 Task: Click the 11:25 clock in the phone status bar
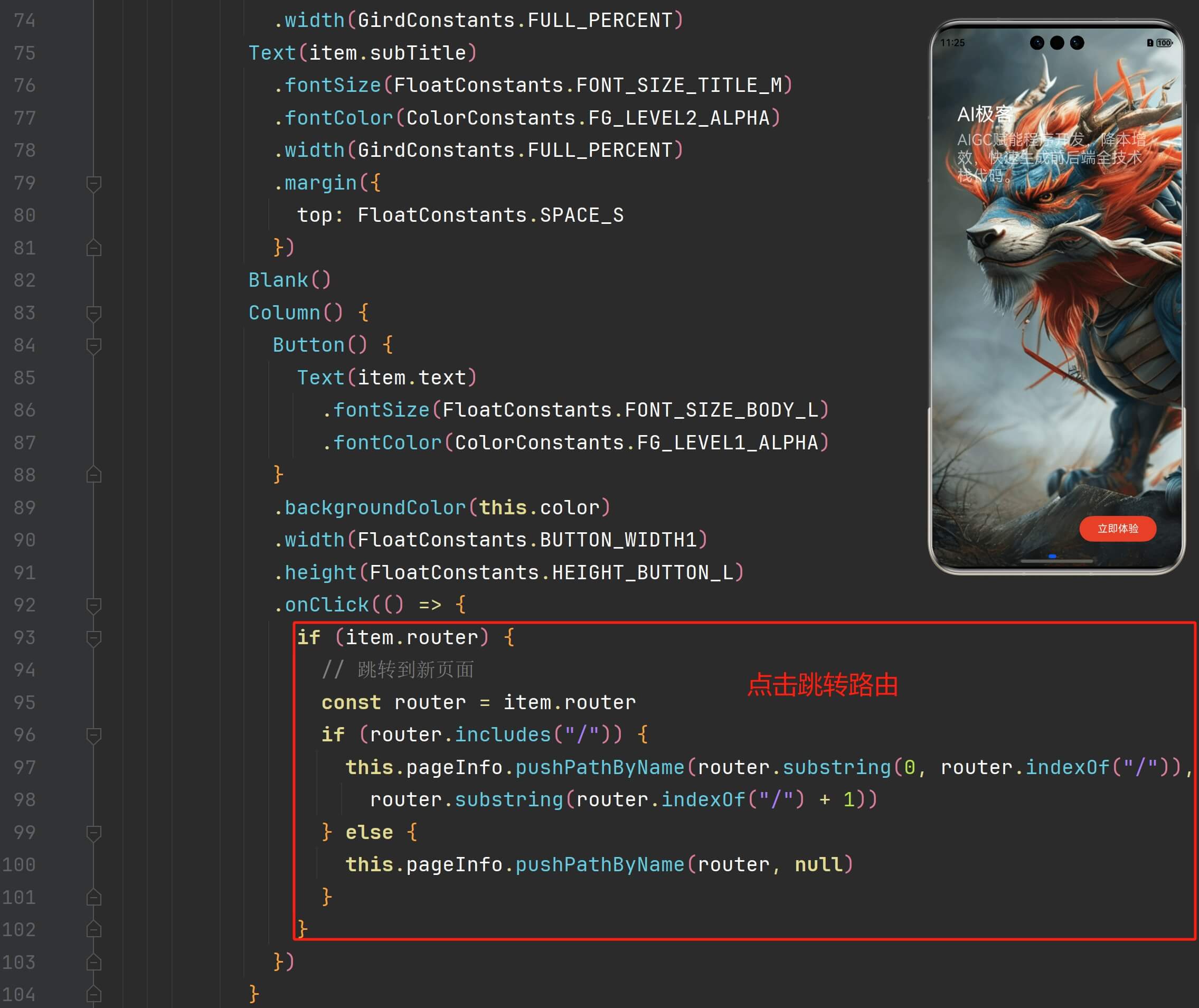(x=952, y=43)
